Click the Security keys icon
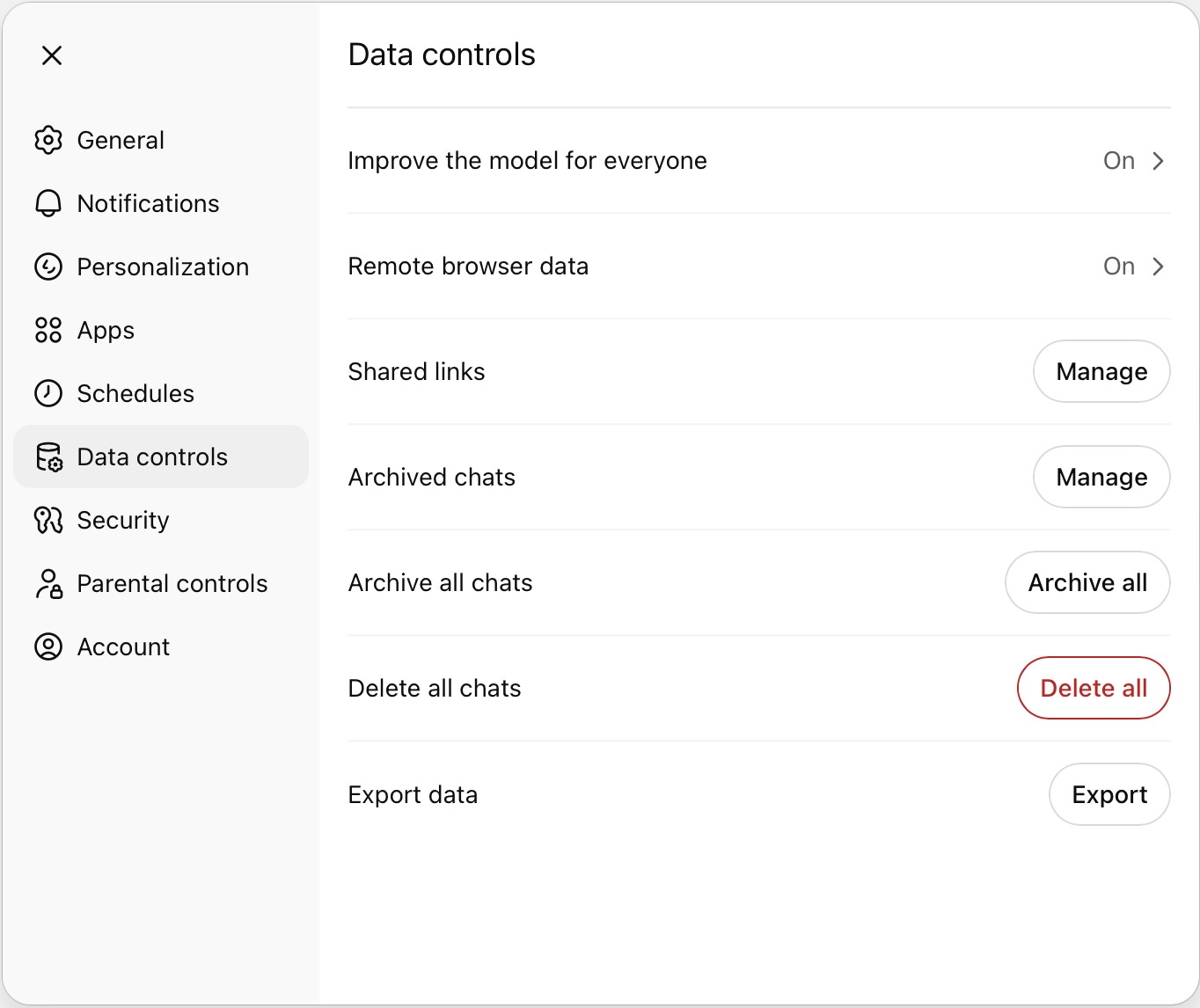 point(48,520)
